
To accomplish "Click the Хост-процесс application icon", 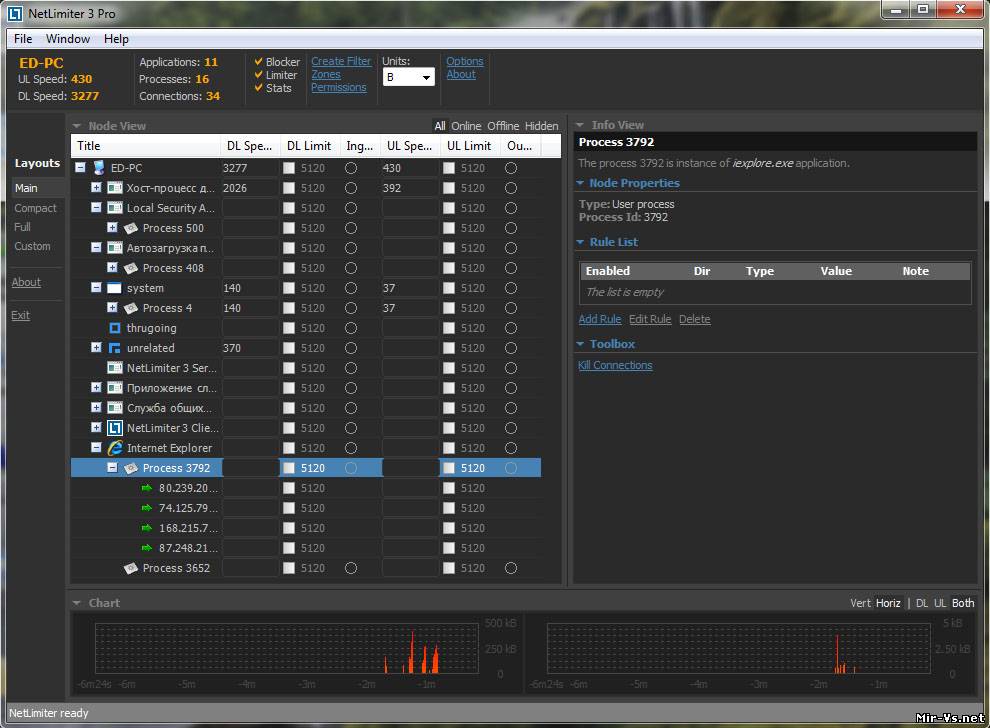I will [x=115, y=188].
